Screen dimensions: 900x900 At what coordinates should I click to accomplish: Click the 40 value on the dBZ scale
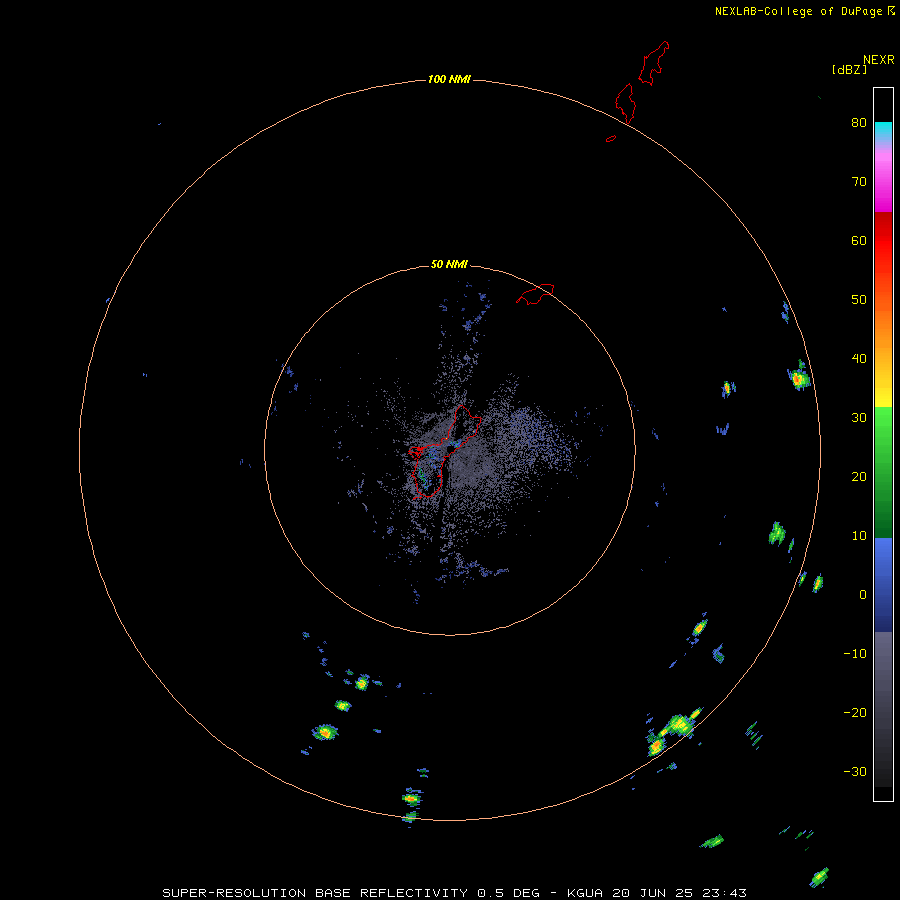(859, 358)
